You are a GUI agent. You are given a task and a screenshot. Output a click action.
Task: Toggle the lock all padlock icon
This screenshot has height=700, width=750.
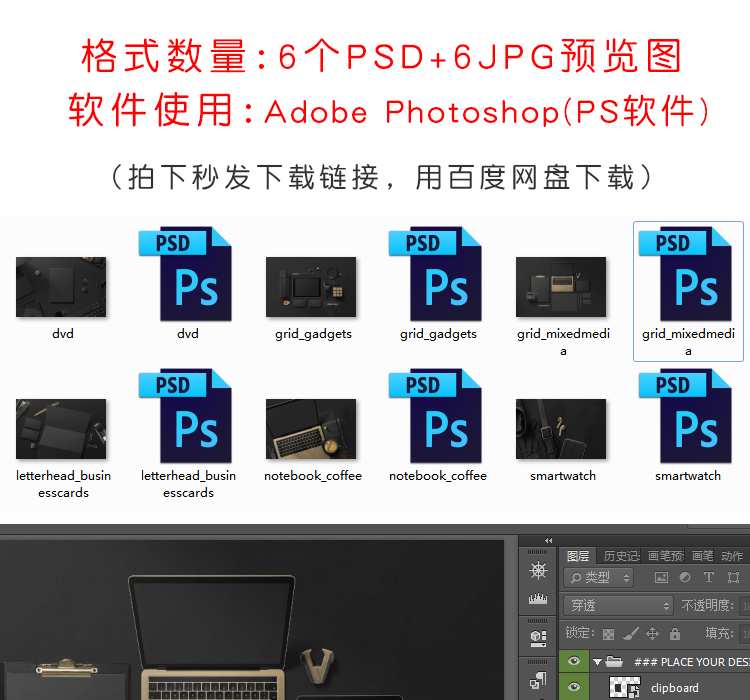click(675, 633)
